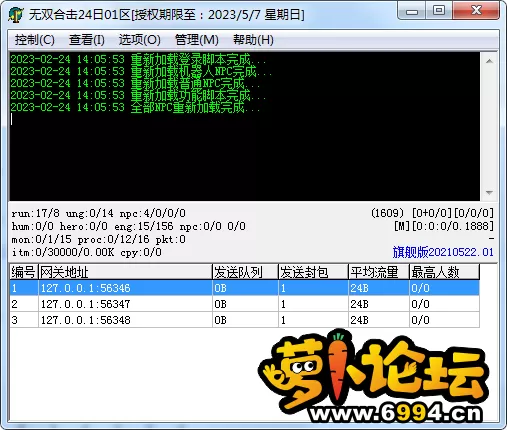Open the 选项(O) menu
Image resolution: width=507 pixels, height=430 pixels.
(140, 40)
